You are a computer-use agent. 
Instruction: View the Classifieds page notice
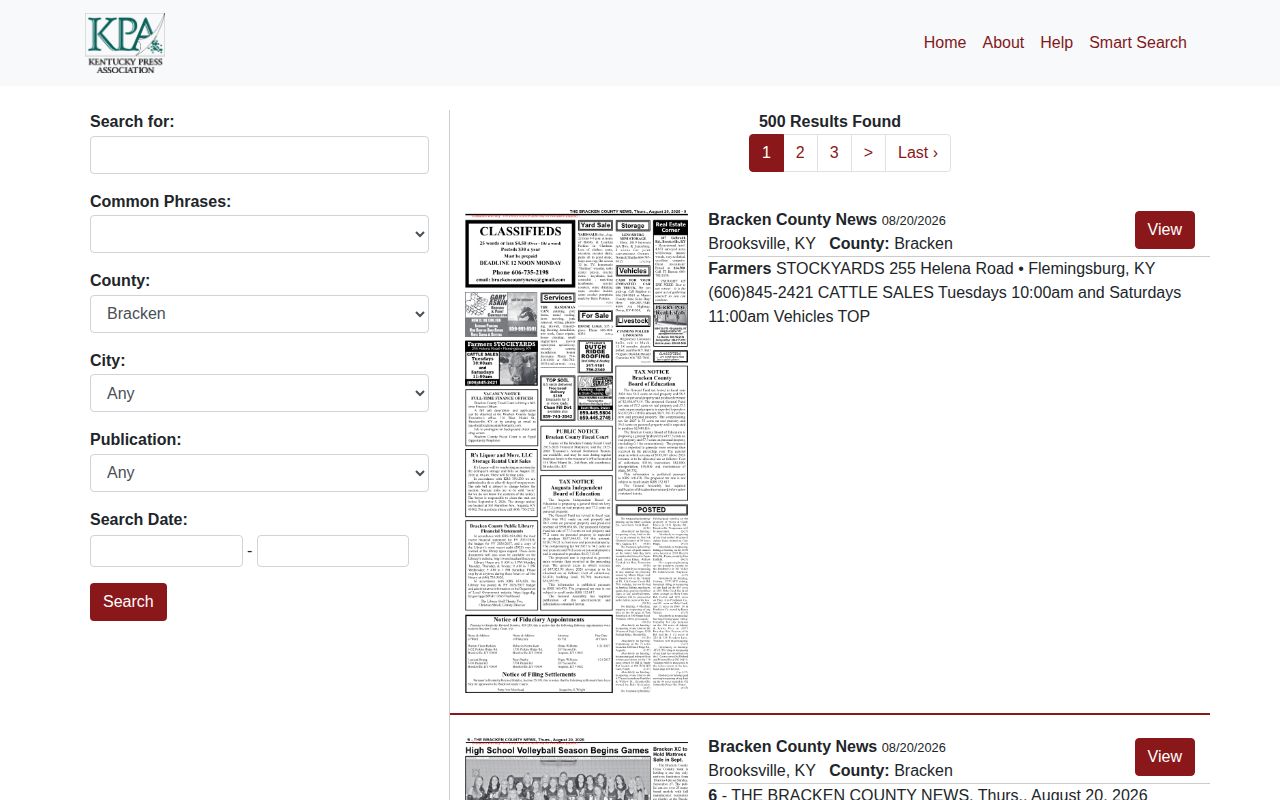click(1165, 230)
